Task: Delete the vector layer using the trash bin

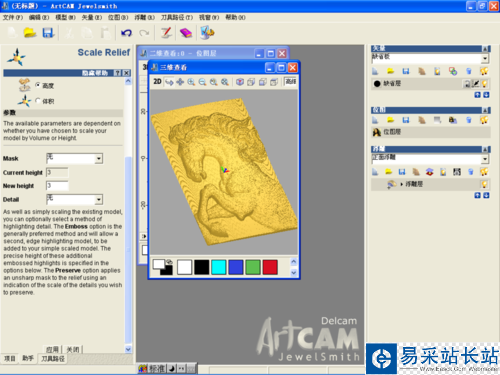Action: click(469, 71)
